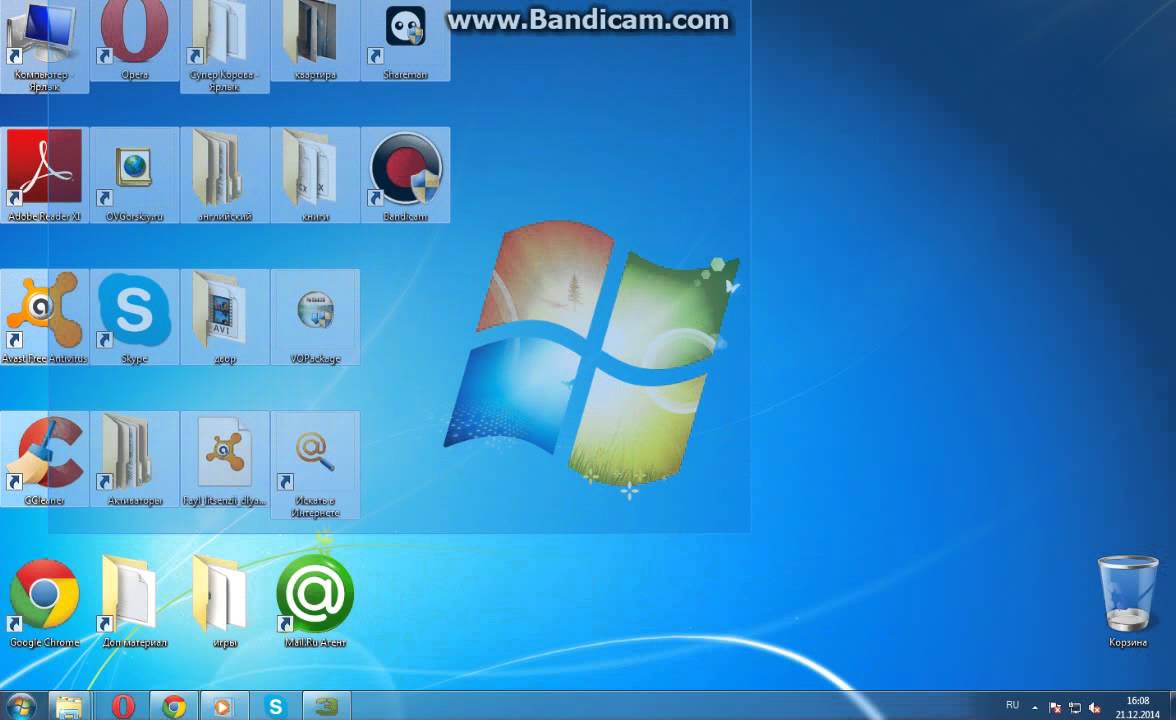1176x720 pixels.
Task: Select the Avast Free Antivirus desktop icon
Action: click(x=44, y=316)
